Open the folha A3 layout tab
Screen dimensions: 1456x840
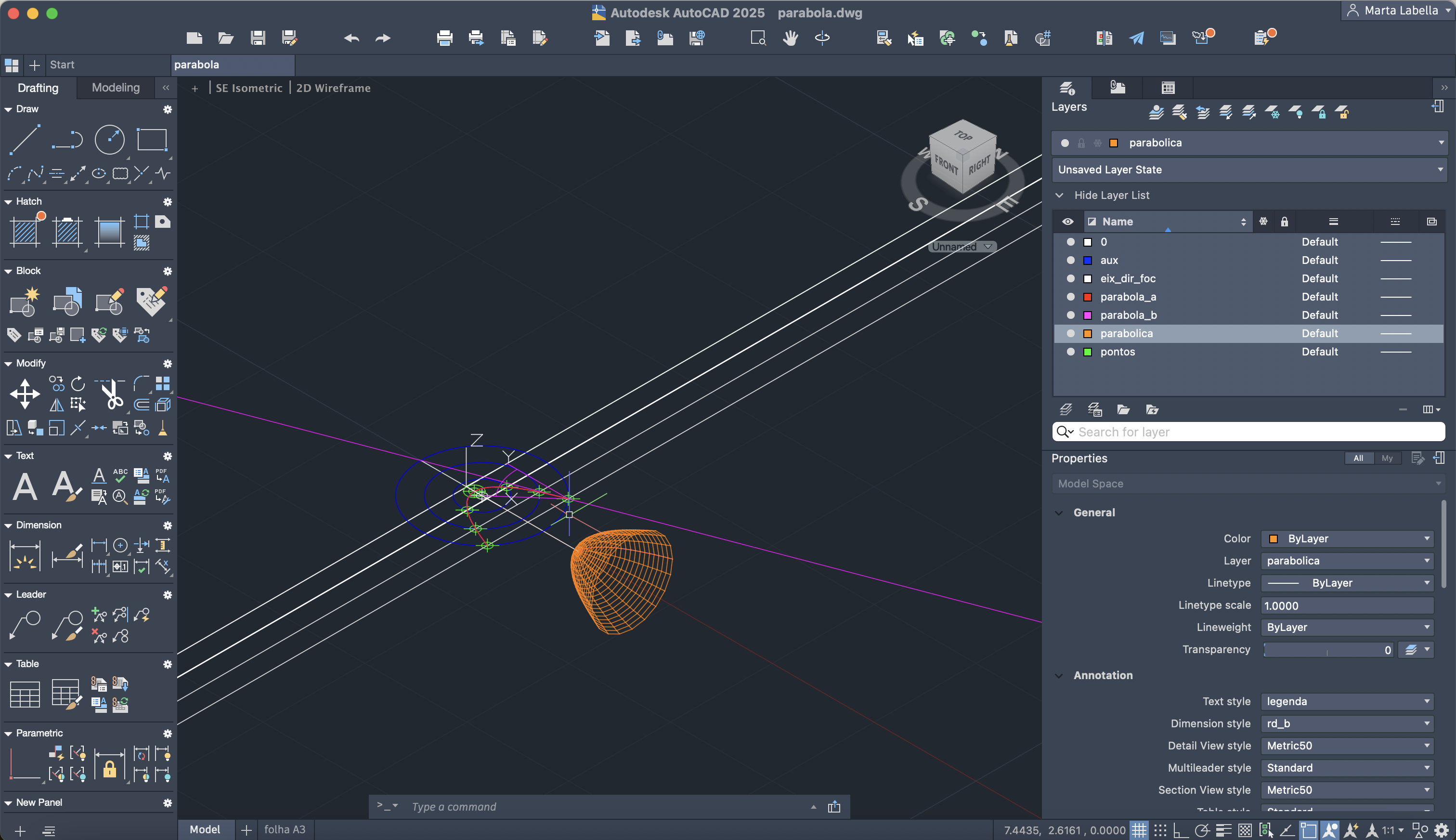[284, 829]
